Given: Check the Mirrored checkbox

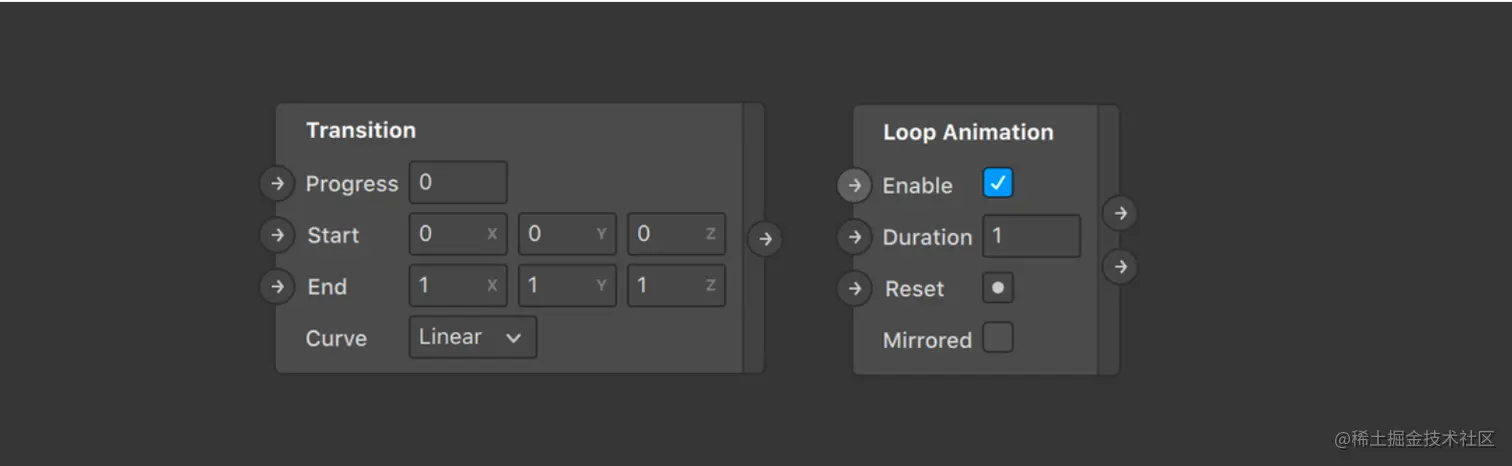Looking at the screenshot, I should click(997, 338).
